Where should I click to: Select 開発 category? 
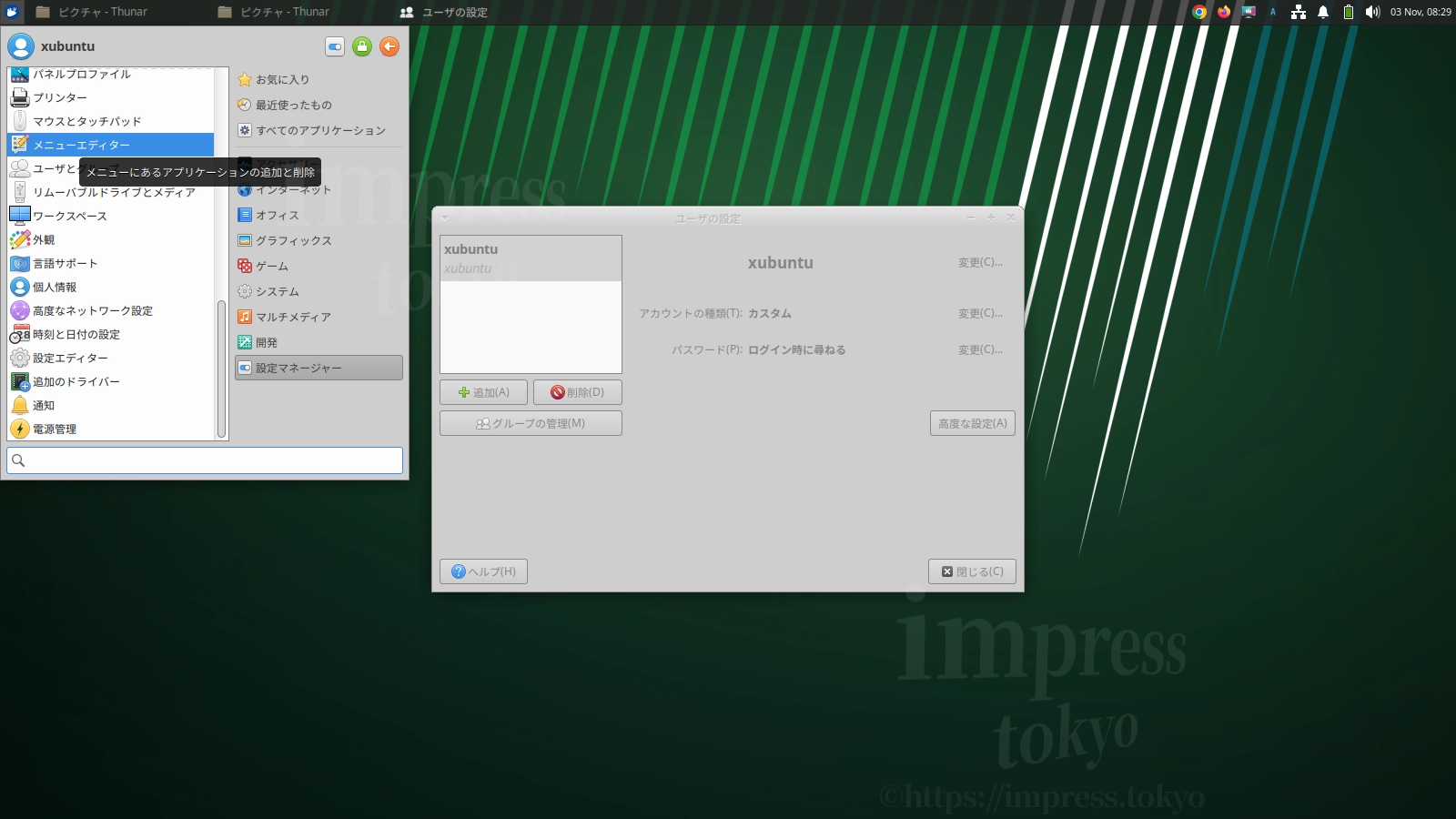point(318,342)
